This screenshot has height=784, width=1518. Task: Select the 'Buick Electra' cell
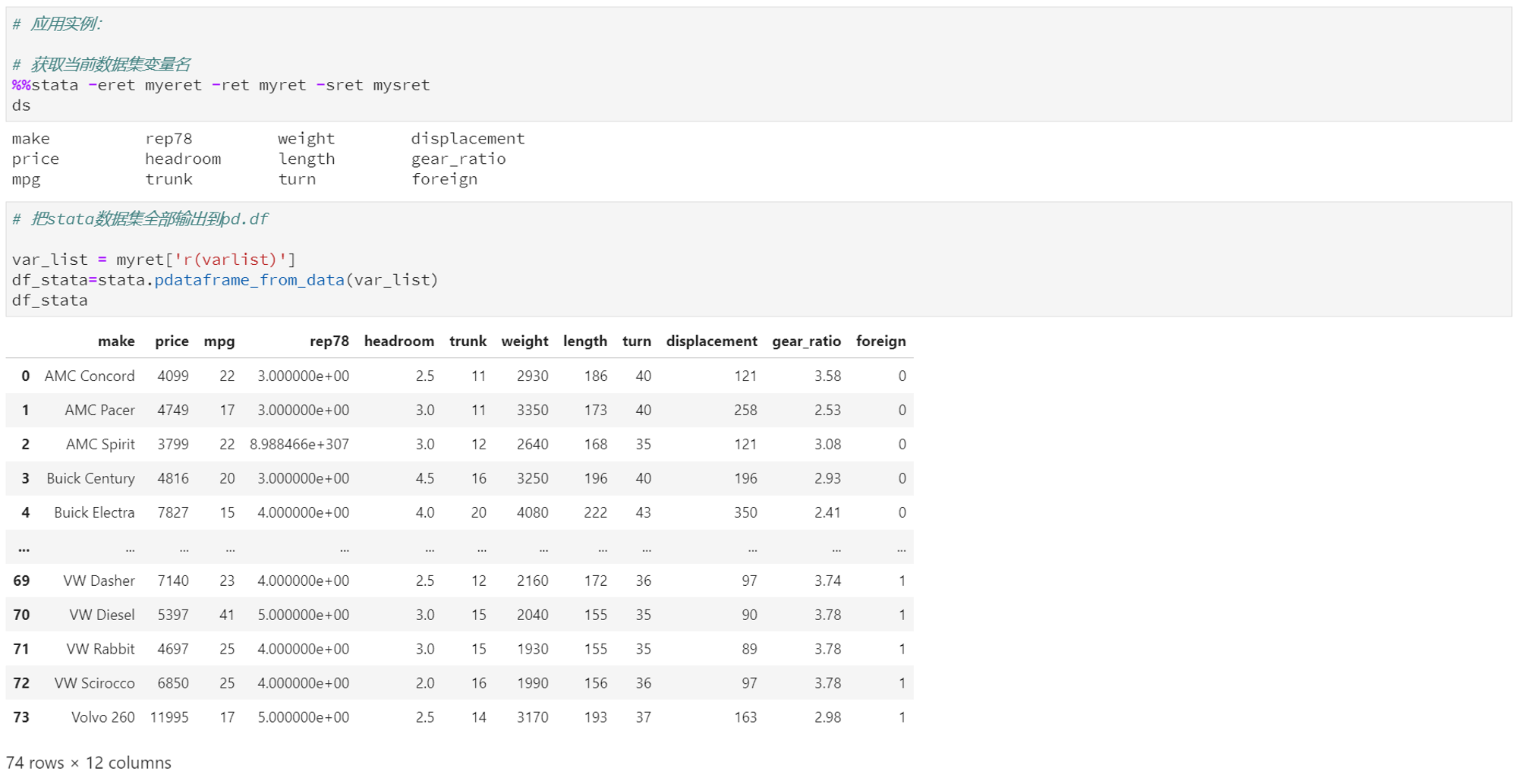click(94, 513)
